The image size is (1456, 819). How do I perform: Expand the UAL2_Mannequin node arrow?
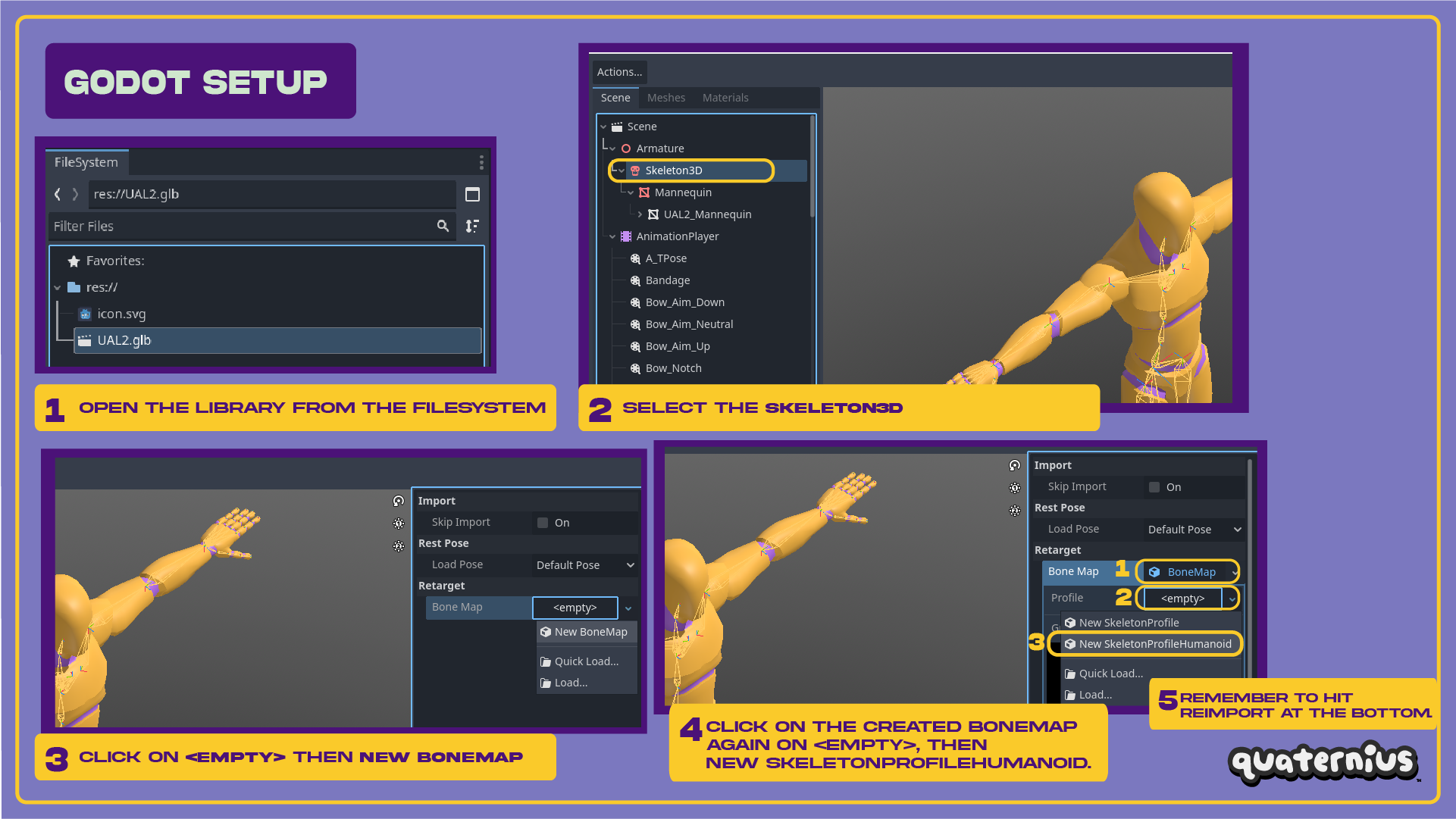[640, 214]
